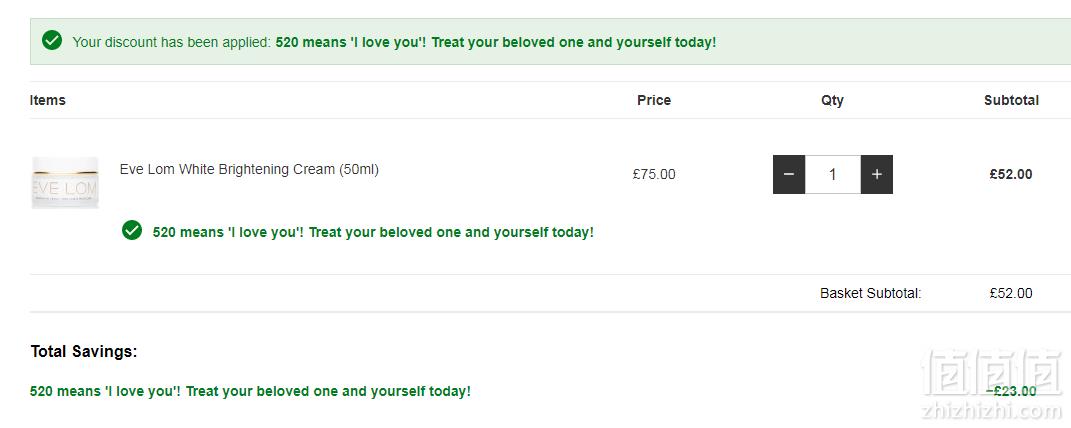Click the promotion text under Total Savings
1071x428 pixels.
(250, 392)
